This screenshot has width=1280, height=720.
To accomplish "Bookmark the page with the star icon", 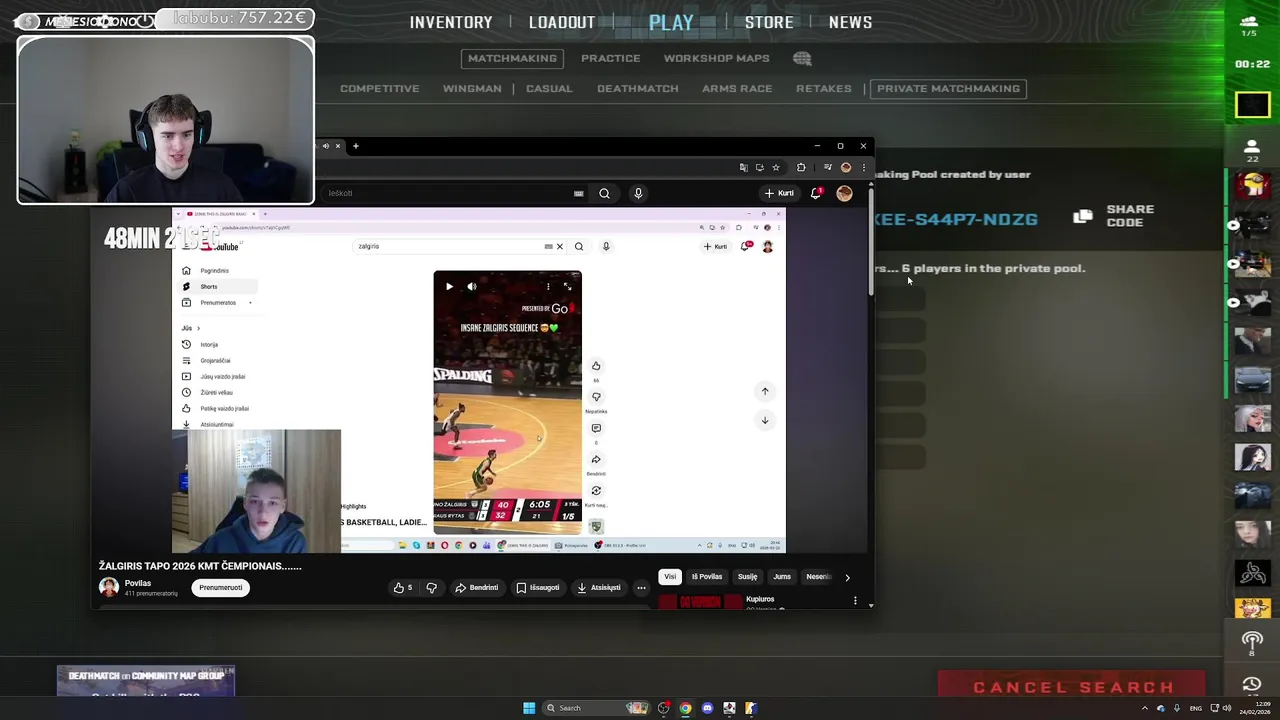I will pos(775,167).
